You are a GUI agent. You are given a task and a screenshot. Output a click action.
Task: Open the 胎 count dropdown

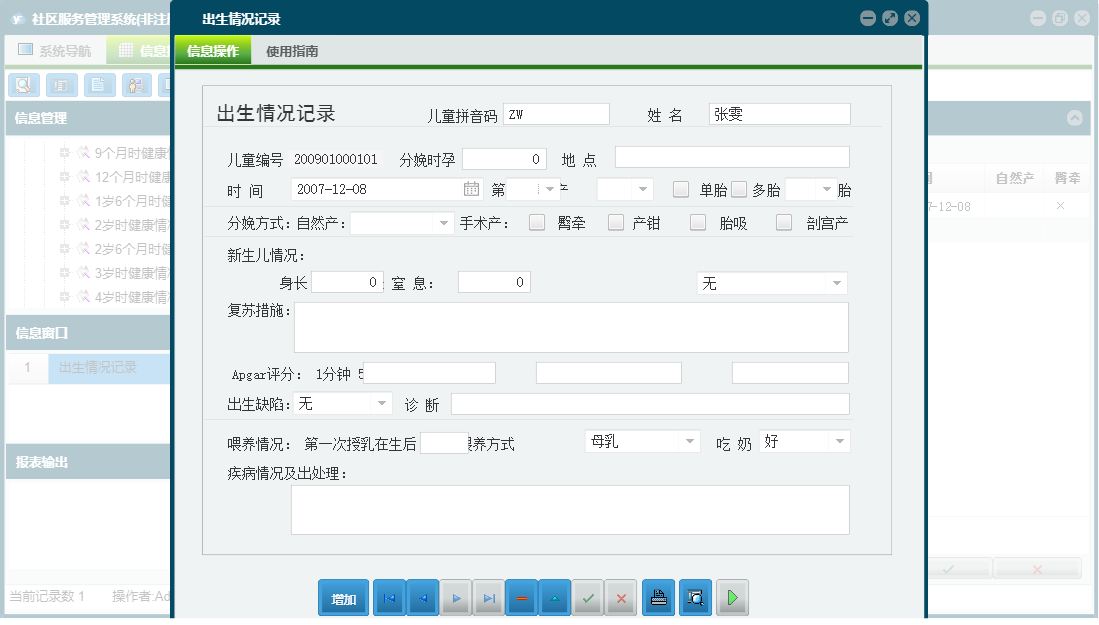(x=826, y=189)
